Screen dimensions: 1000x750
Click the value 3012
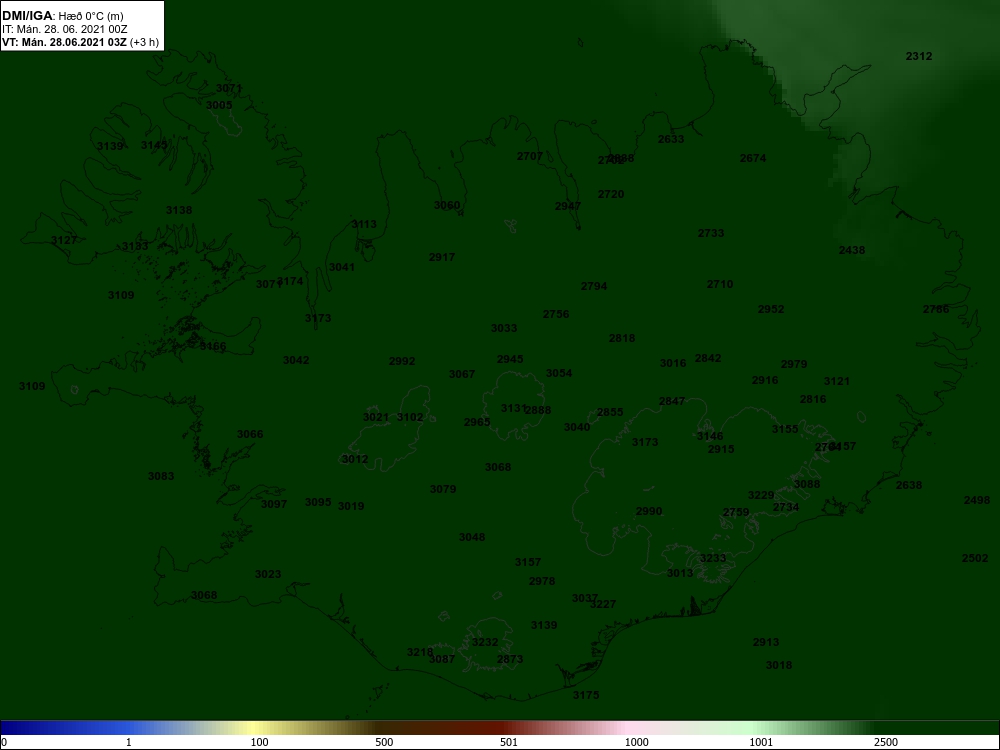pos(355,459)
